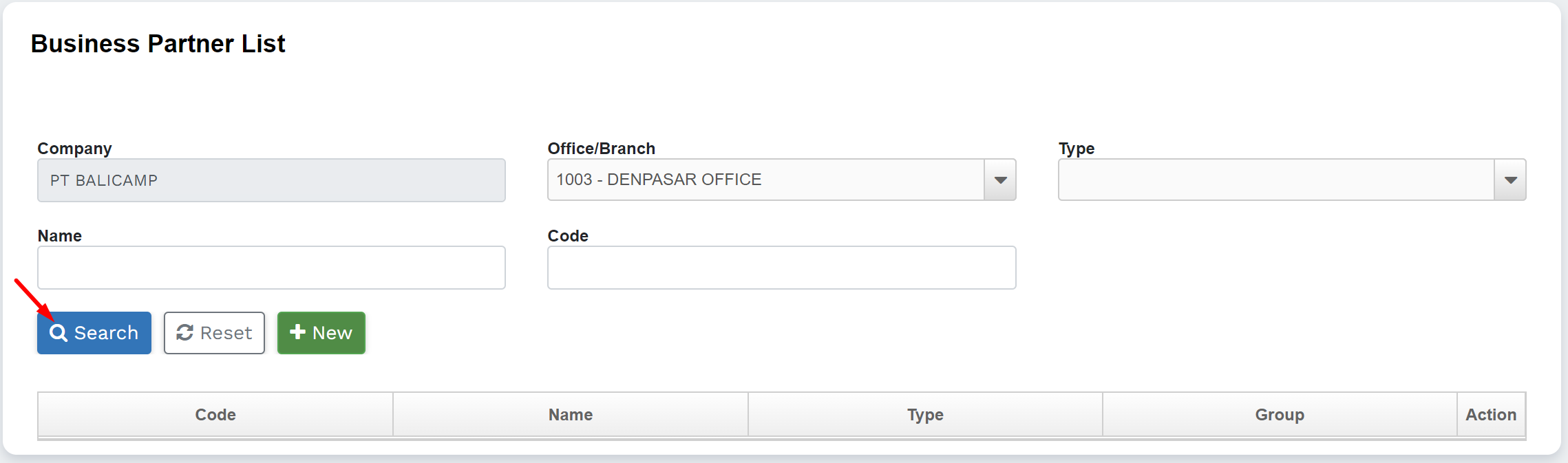1568x463 pixels.
Task: Click the magnifier icon on the Search button
Action: coord(59,333)
